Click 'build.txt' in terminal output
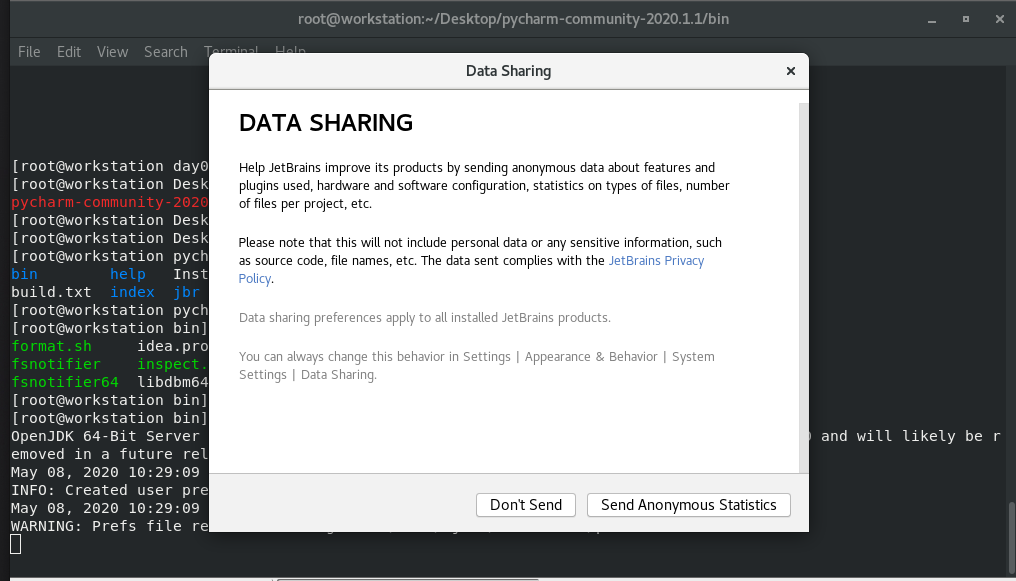The height and width of the screenshot is (581, 1016). 51,292
